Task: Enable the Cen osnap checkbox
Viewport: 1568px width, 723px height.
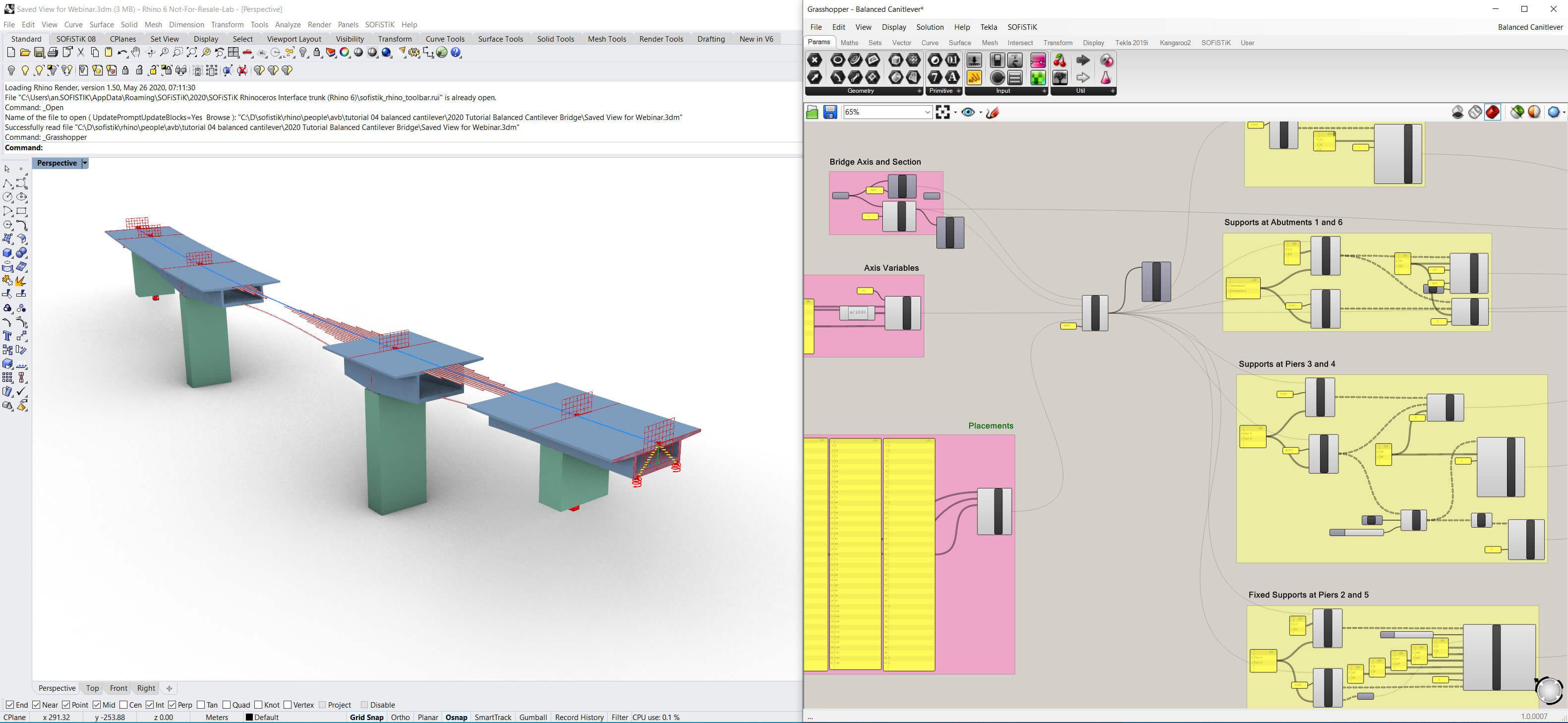Action: pos(123,705)
